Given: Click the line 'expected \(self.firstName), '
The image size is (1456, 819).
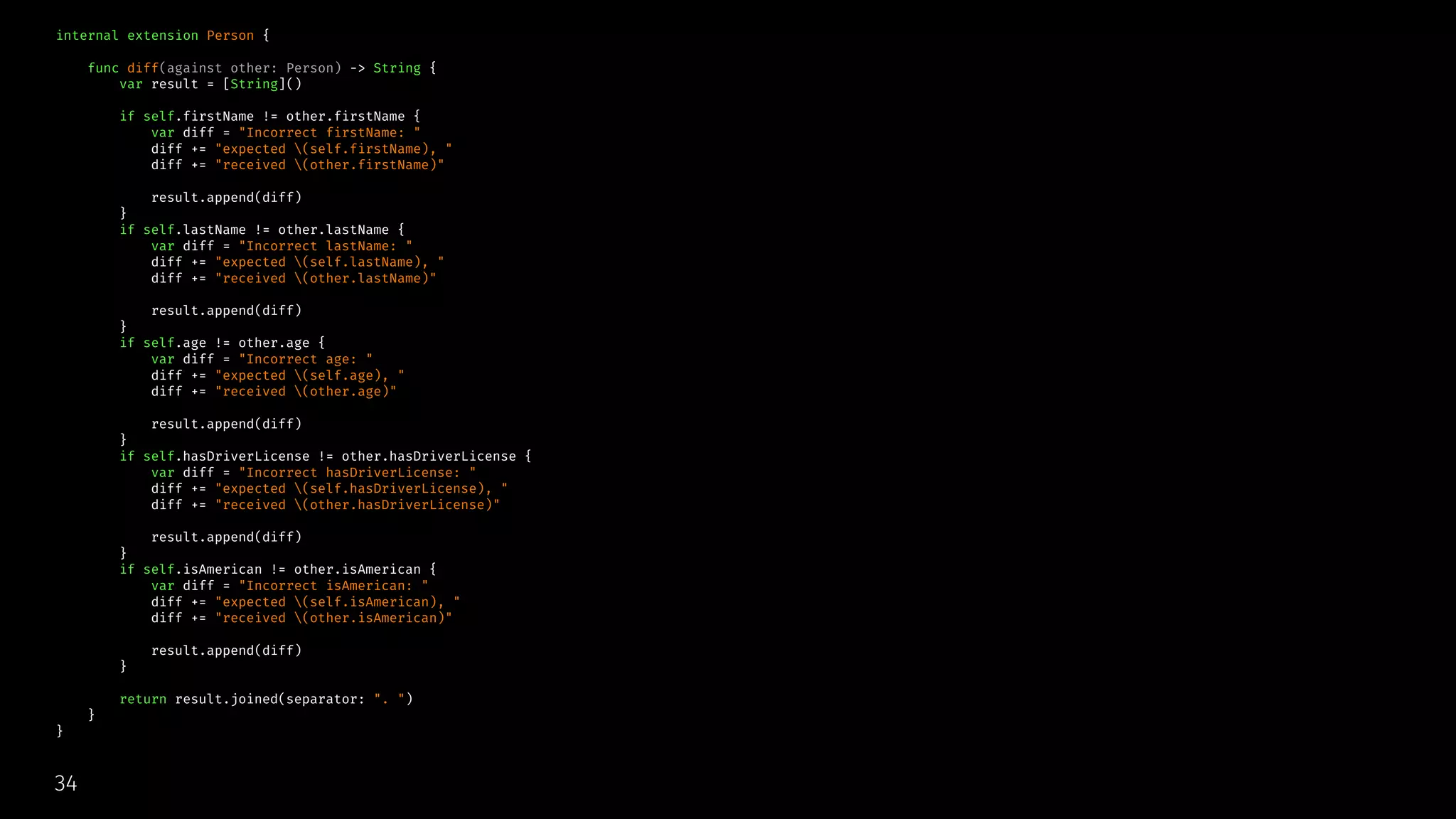Looking at the screenshot, I should coord(301,149).
